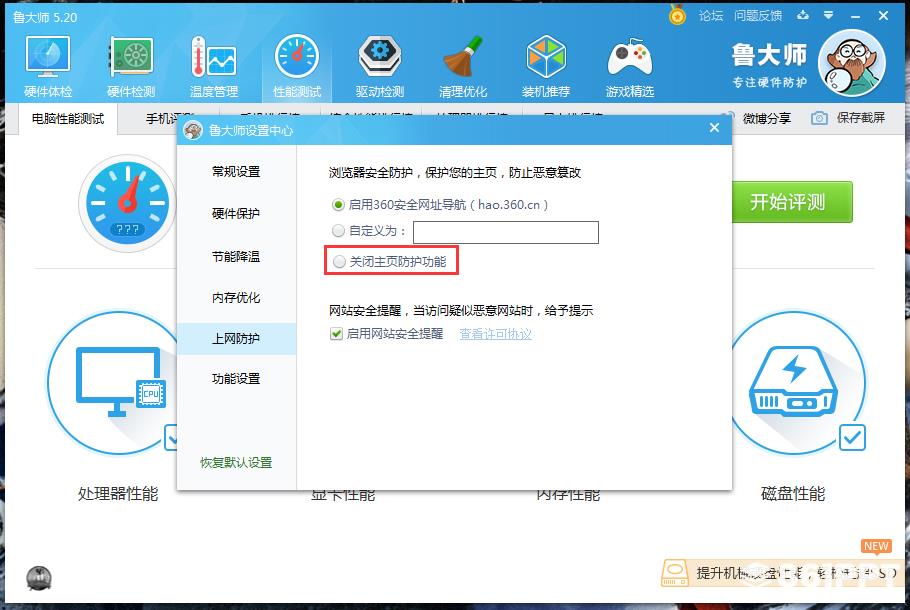The image size is (910, 610).
Task: Open 内存优化 settings category
Action: tap(236, 297)
